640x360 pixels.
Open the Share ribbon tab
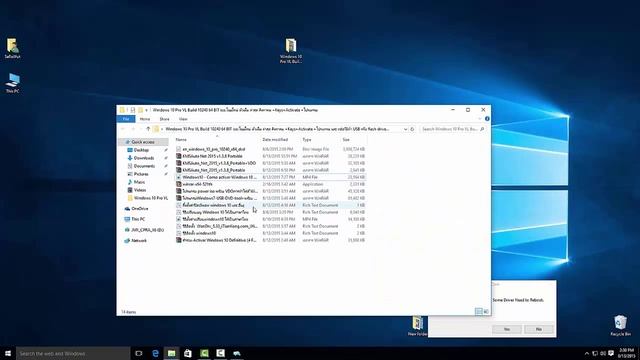point(164,119)
